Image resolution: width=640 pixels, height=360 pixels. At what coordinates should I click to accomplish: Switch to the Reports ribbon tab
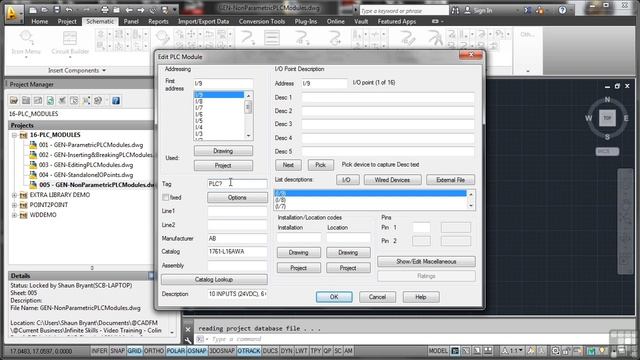(158, 21)
